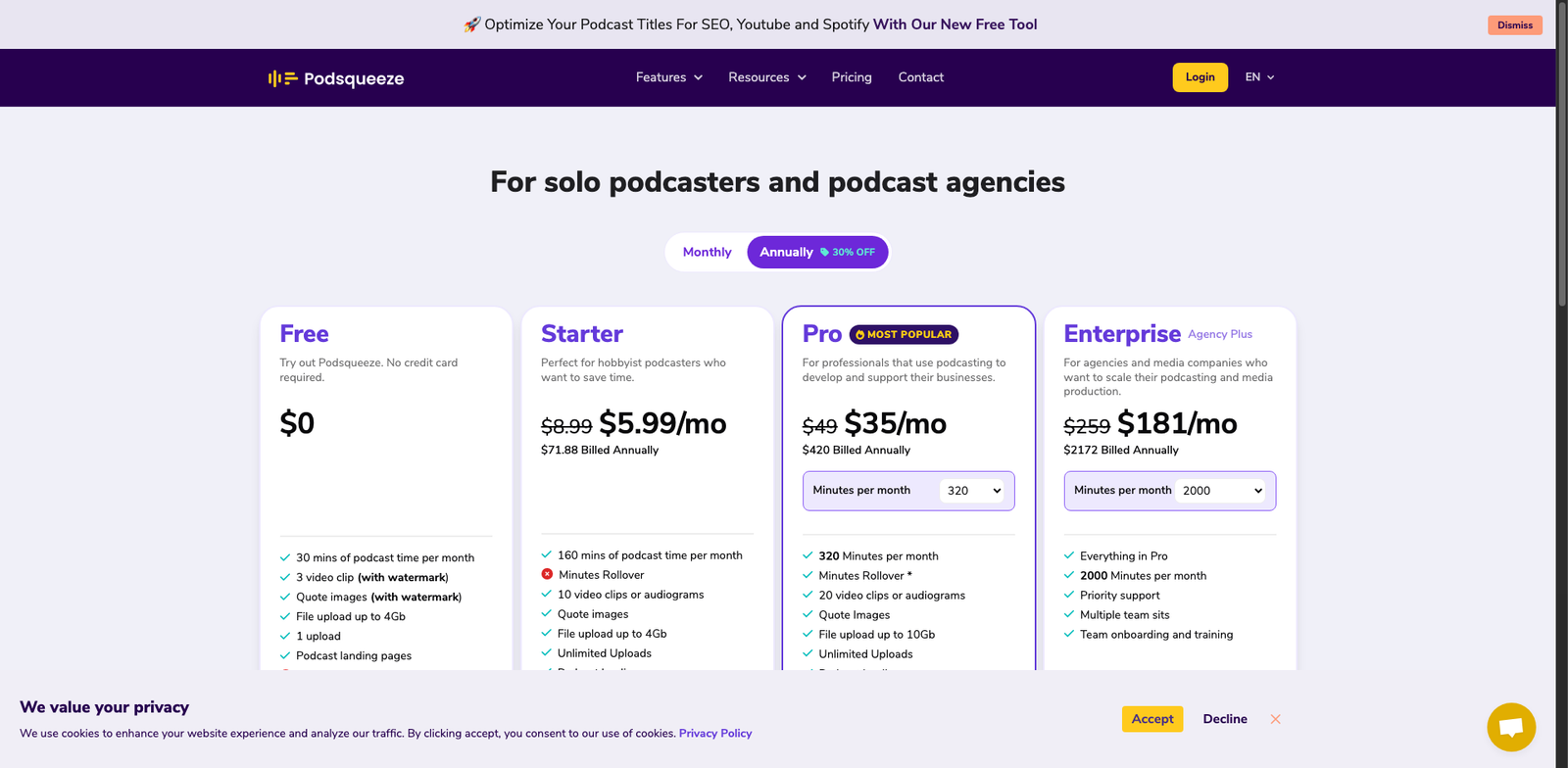1568x768 pixels.
Task: Click '10 video clips or audiograms' text
Action: pyautogui.click(x=631, y=594)
